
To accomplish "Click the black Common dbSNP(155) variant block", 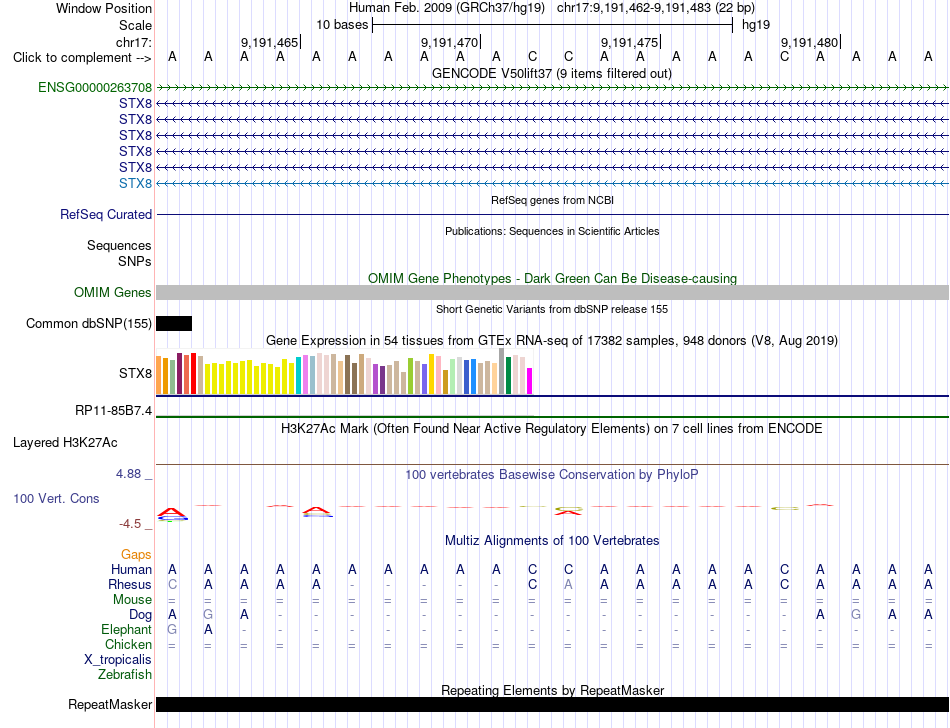I will point(174,323).
